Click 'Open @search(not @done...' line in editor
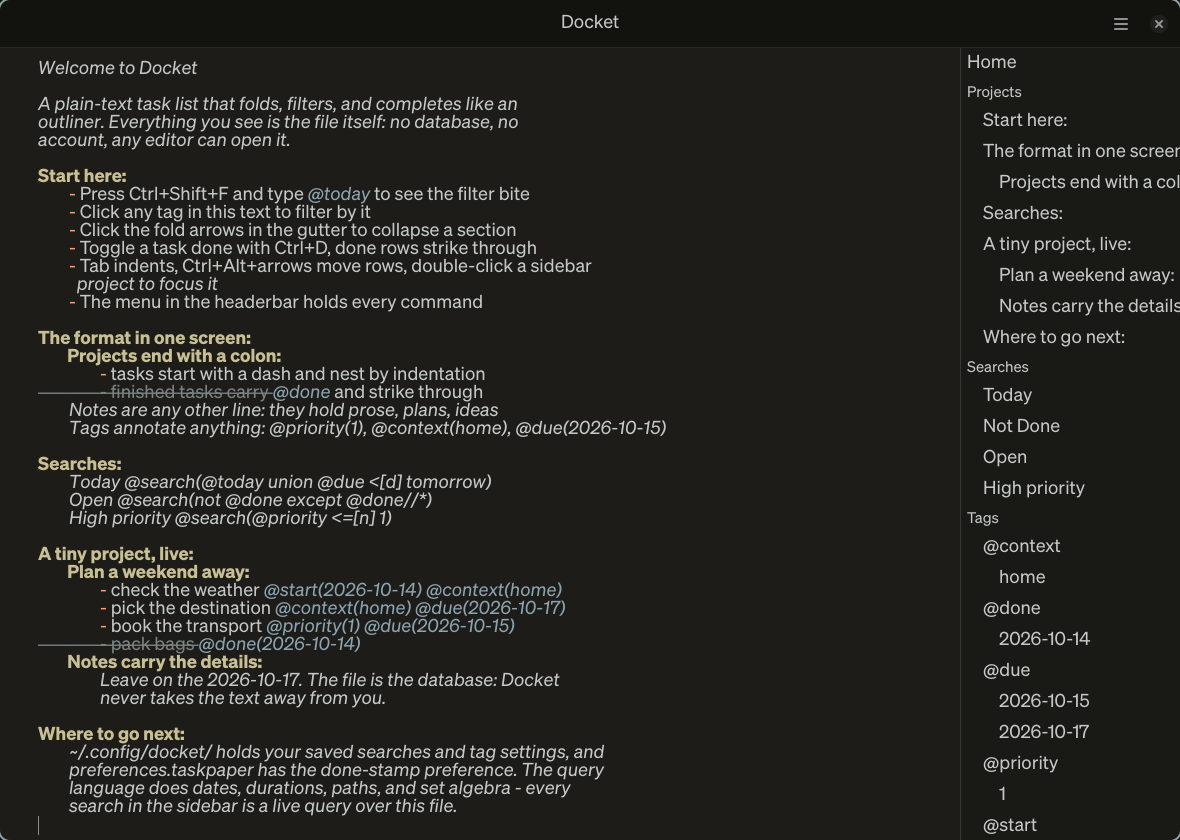Image resolution: width=1180 pixels, height=840 pixels. click(x=251, y=501)
